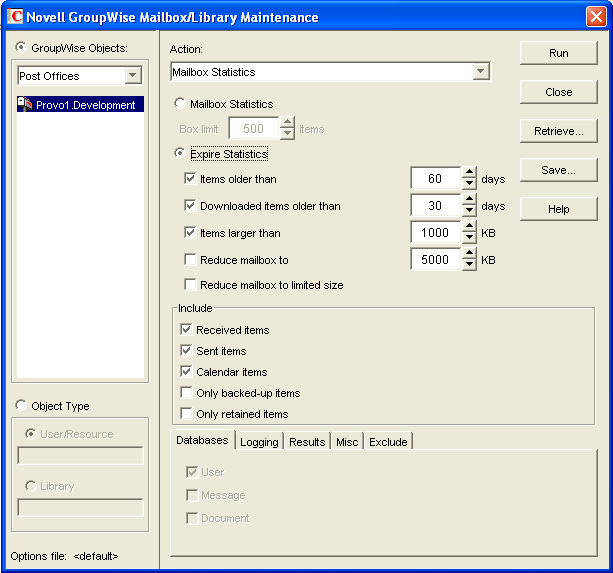Decrease the Reduce mailbox to KB value
Viewport: 613px width, 573px height.
[469, 264]
